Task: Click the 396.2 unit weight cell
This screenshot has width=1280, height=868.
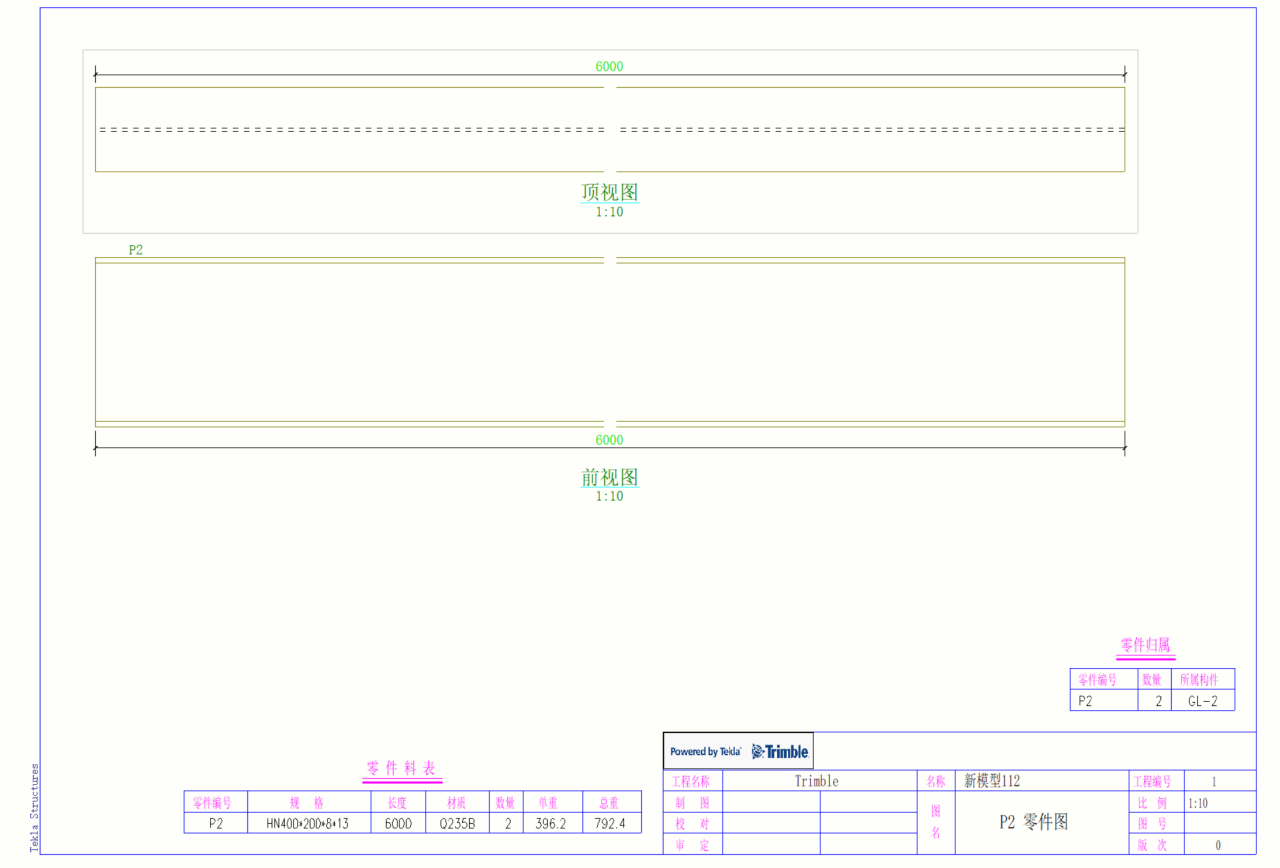Action: [x=551, y=824]
